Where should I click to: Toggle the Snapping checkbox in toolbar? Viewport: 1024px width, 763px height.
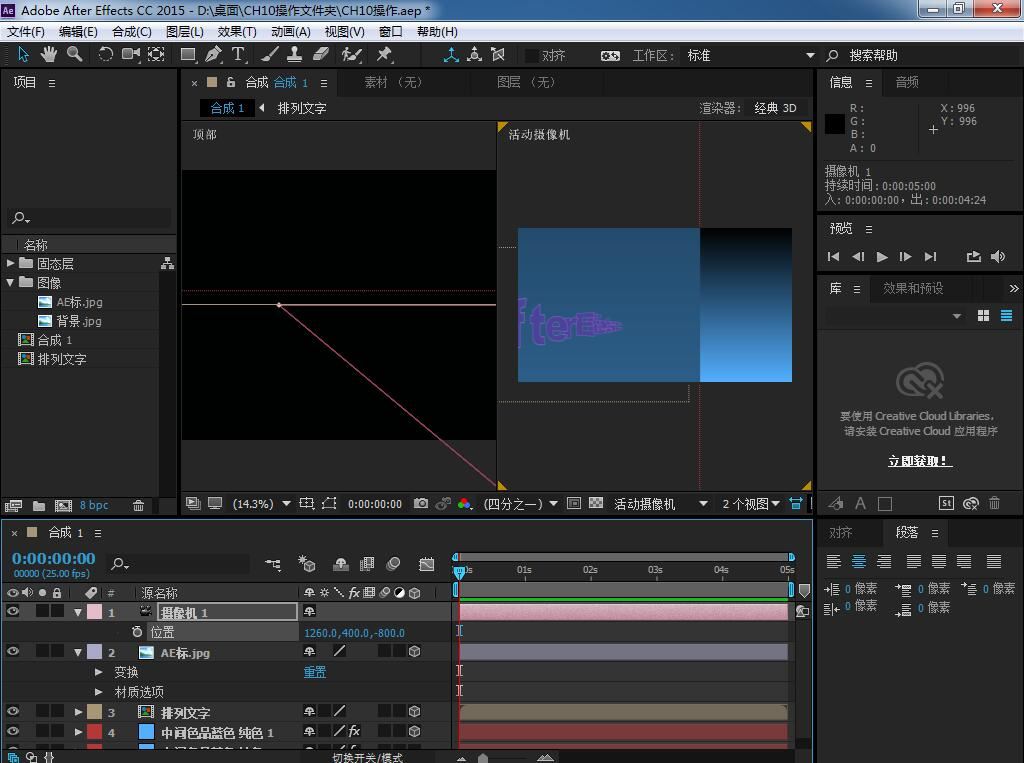[532, 56]
